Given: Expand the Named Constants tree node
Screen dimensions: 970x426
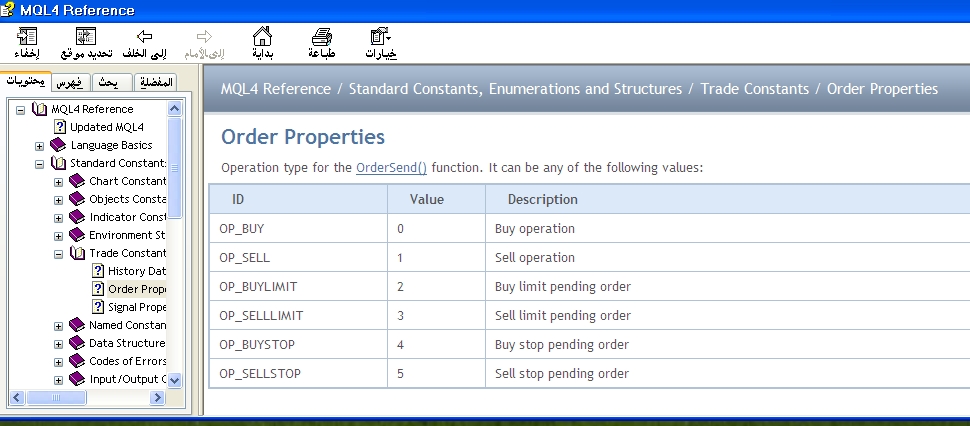Looking at the screenshot, I should tap(59, 326).
